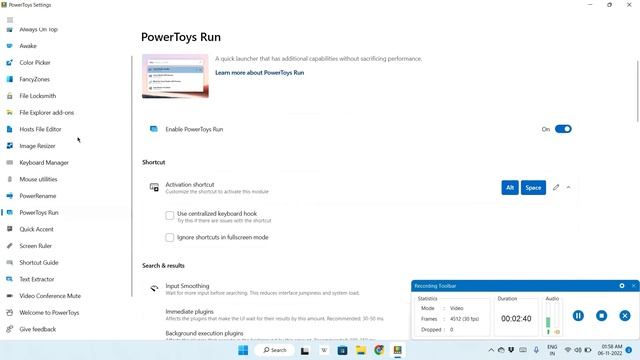Open the hamburger navigation menu icon
The width and height of the screenshot is (640, 360).
(10, 20)
